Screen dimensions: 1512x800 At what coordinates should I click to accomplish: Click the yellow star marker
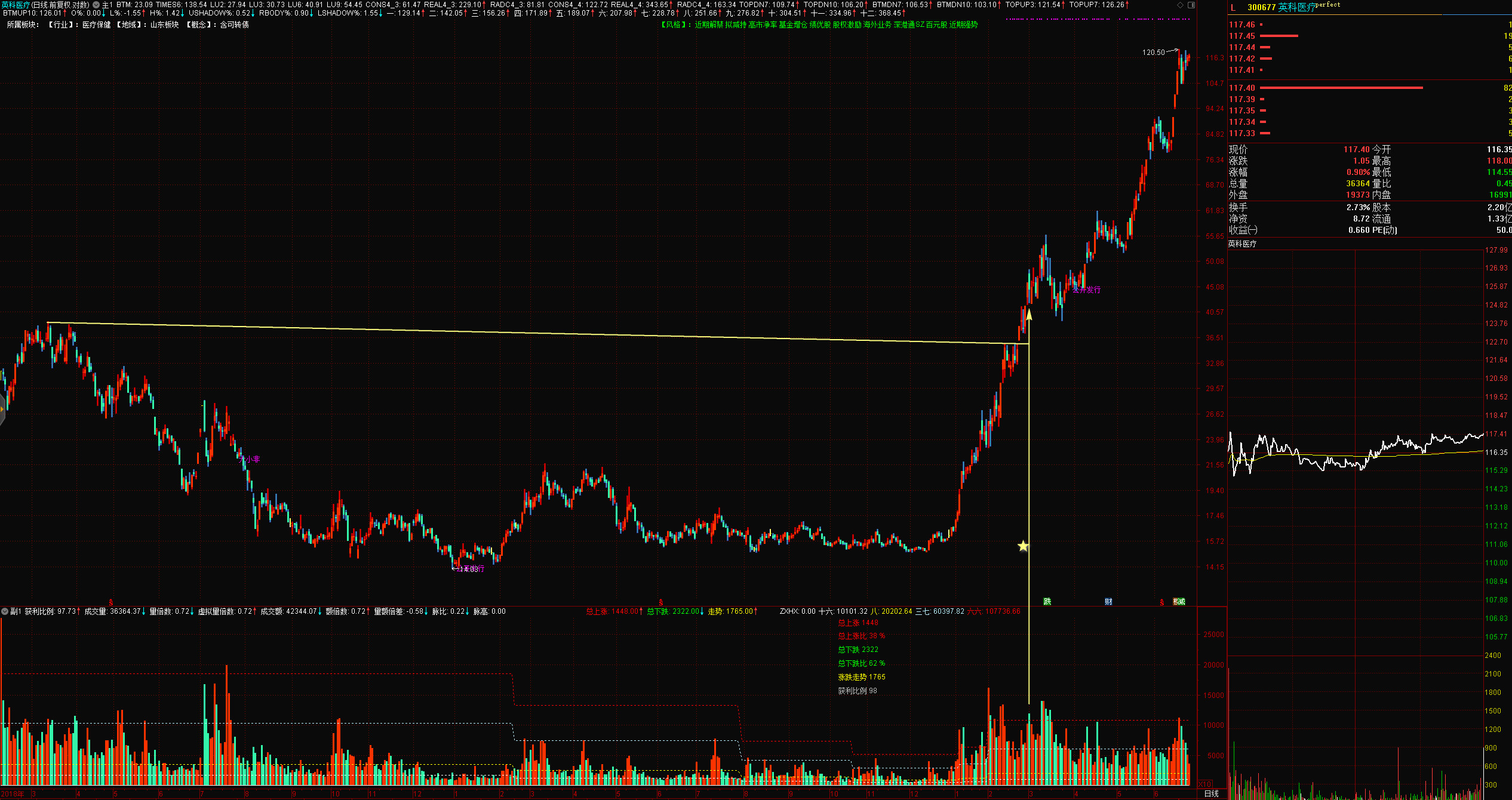point(1023,546)
